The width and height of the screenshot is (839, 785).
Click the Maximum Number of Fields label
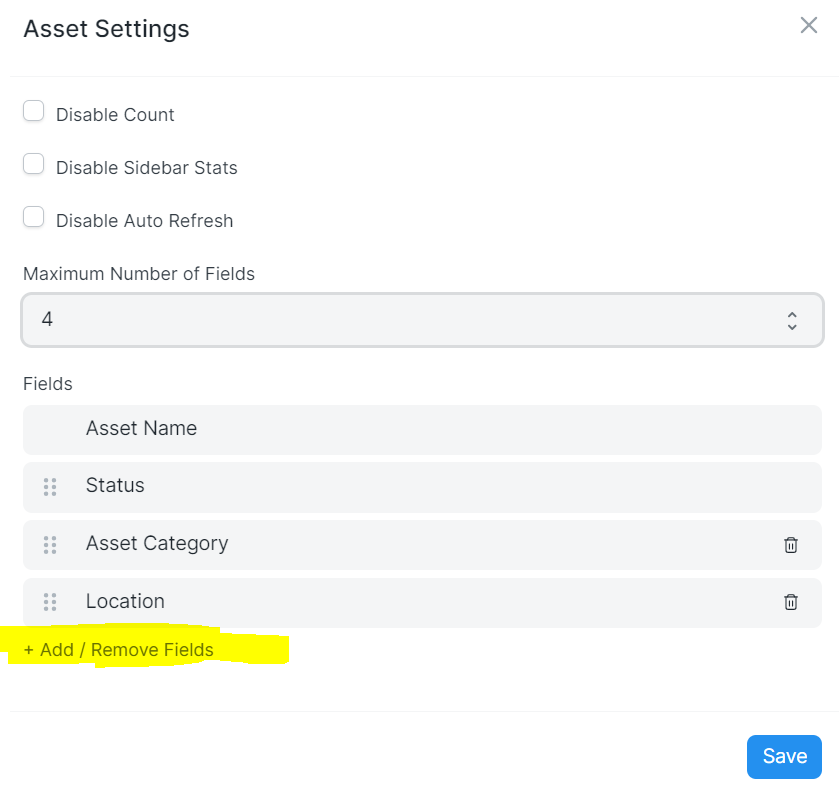tap(139, 273)
